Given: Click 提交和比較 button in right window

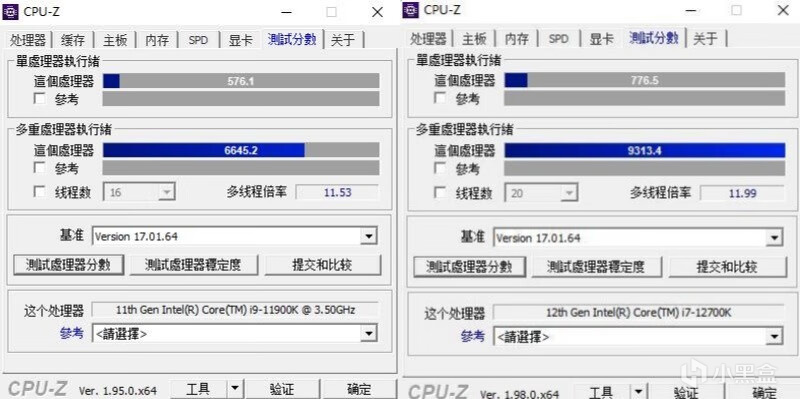Looking at the screenshot, I should [728, 267].
